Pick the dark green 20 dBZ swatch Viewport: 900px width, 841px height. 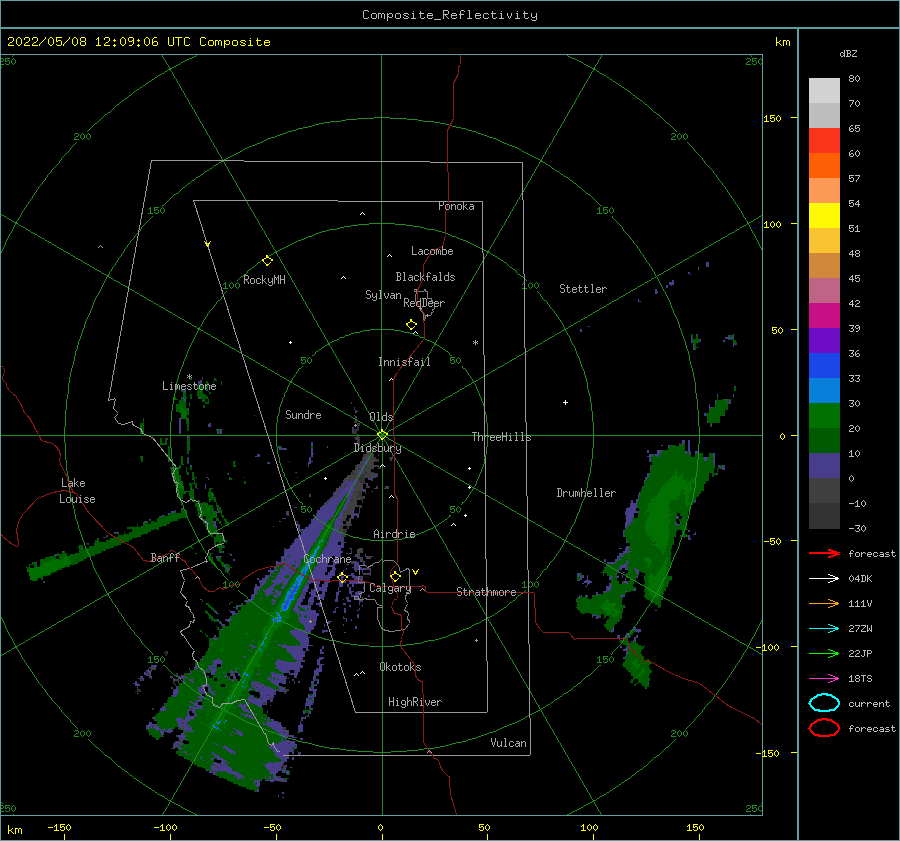(824, 441)
